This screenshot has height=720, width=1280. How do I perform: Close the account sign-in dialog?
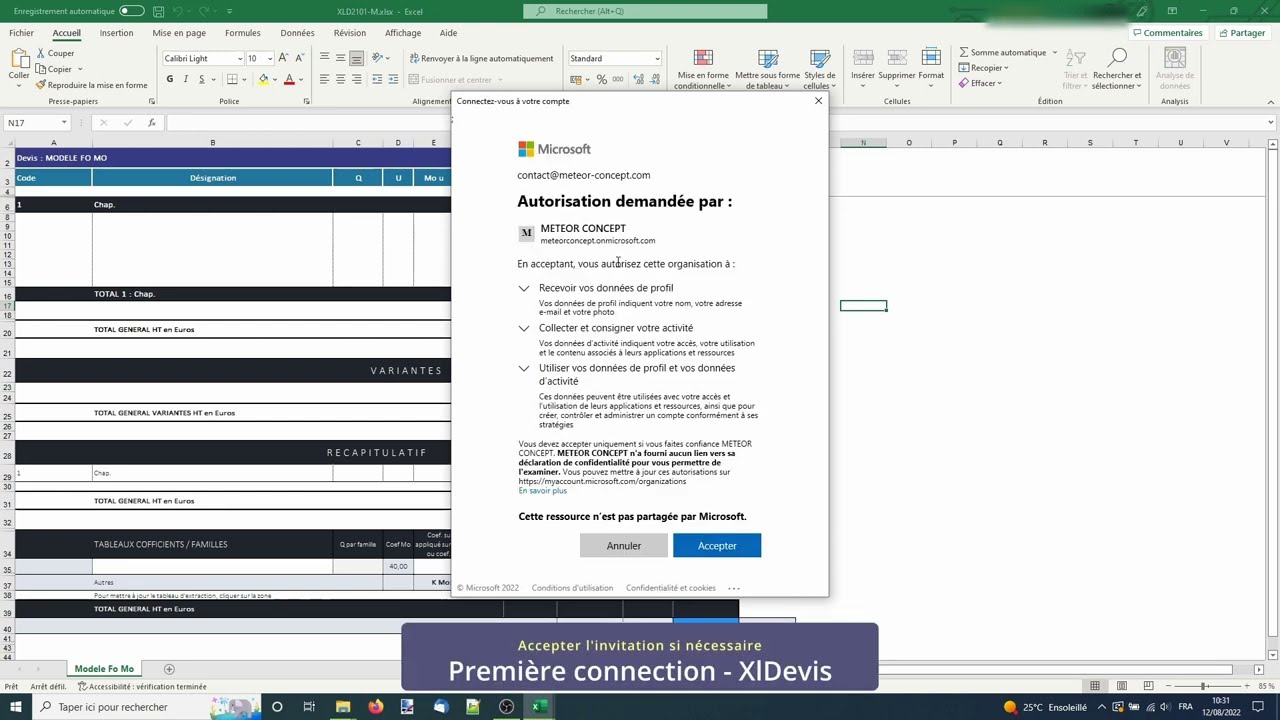[x=818, y=101]
